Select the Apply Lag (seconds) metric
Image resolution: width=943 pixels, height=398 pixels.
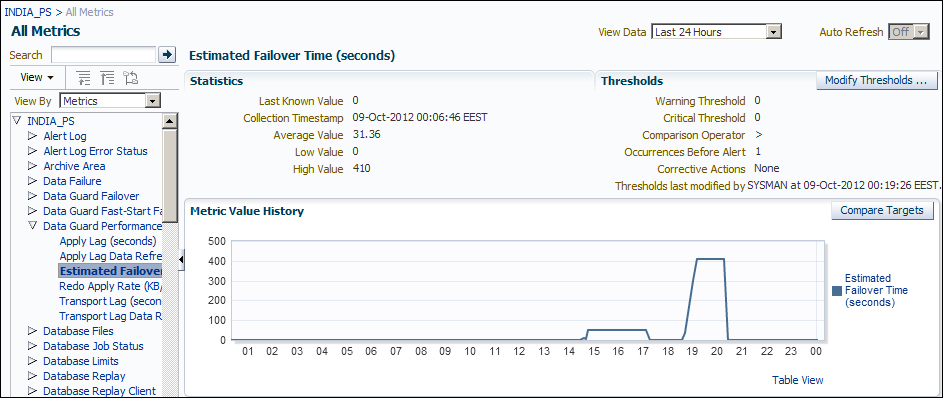(x=108, y=241)
